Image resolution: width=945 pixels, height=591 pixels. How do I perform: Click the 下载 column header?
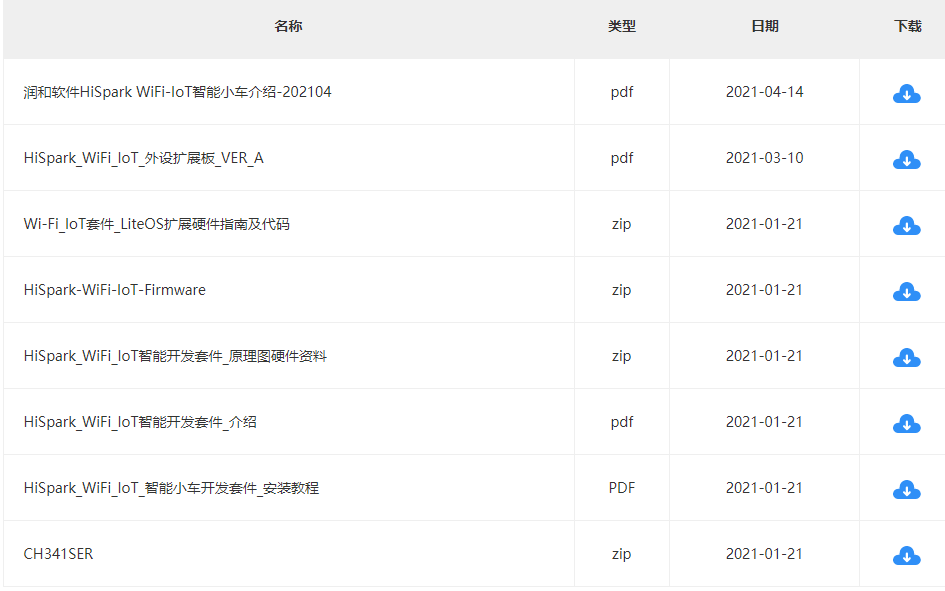pyautogui.click(x=907, y=26)
